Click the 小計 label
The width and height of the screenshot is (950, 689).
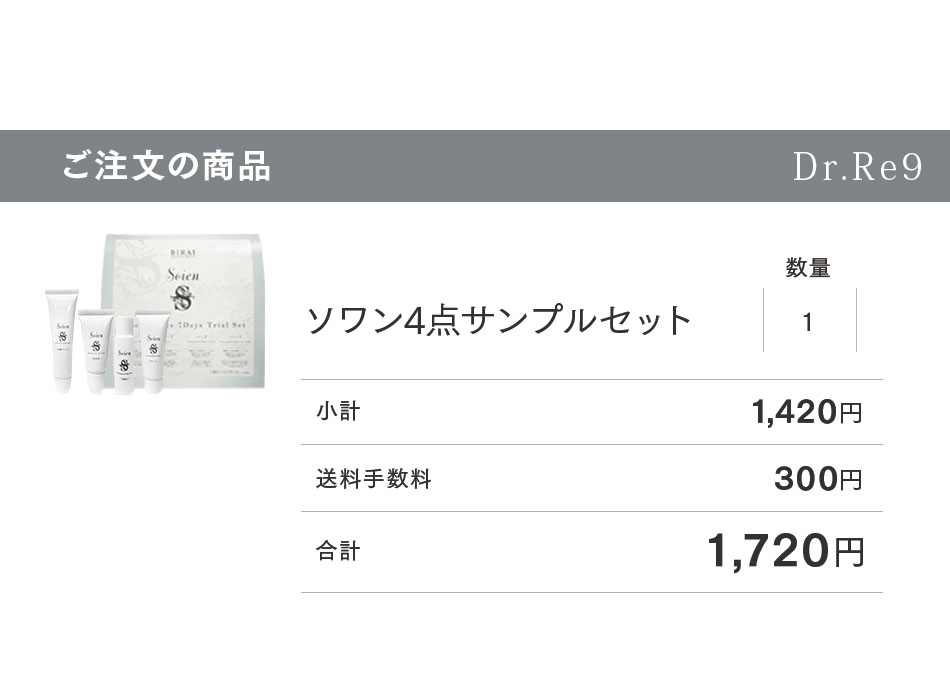[338, 411]
